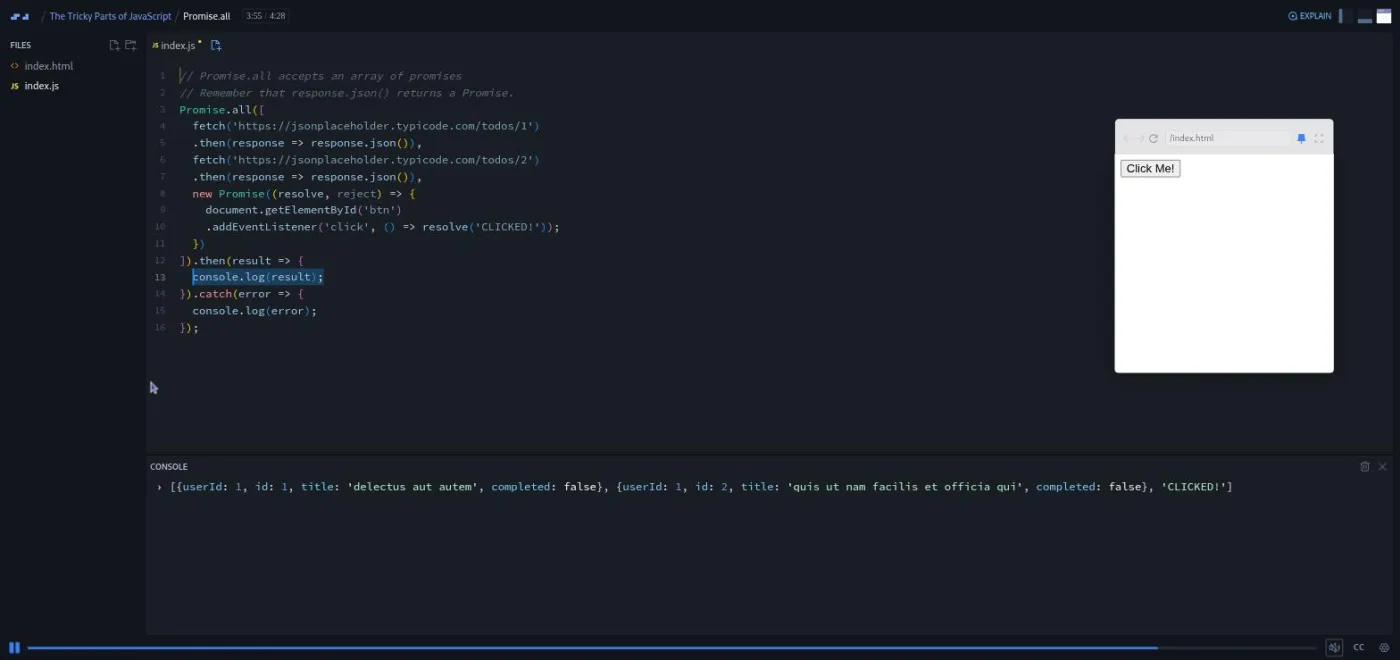Click the first comment line in editor
Screen dimensions: 1400x660
[x=320, y=76]
